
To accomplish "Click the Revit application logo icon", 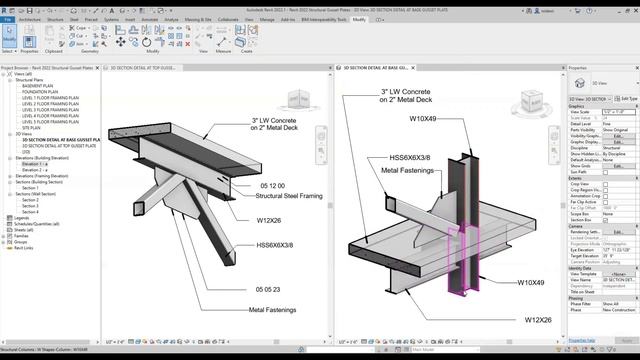I will point(4,11).
